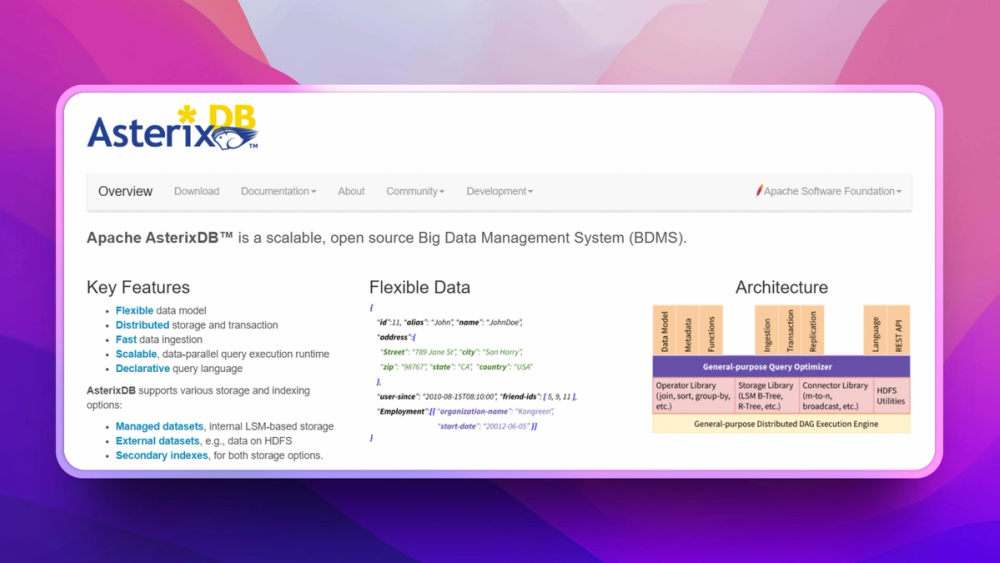This screenshot has width=1000, height=563.
Task: Click the Storage Library box
Action: tap(767, 396)
